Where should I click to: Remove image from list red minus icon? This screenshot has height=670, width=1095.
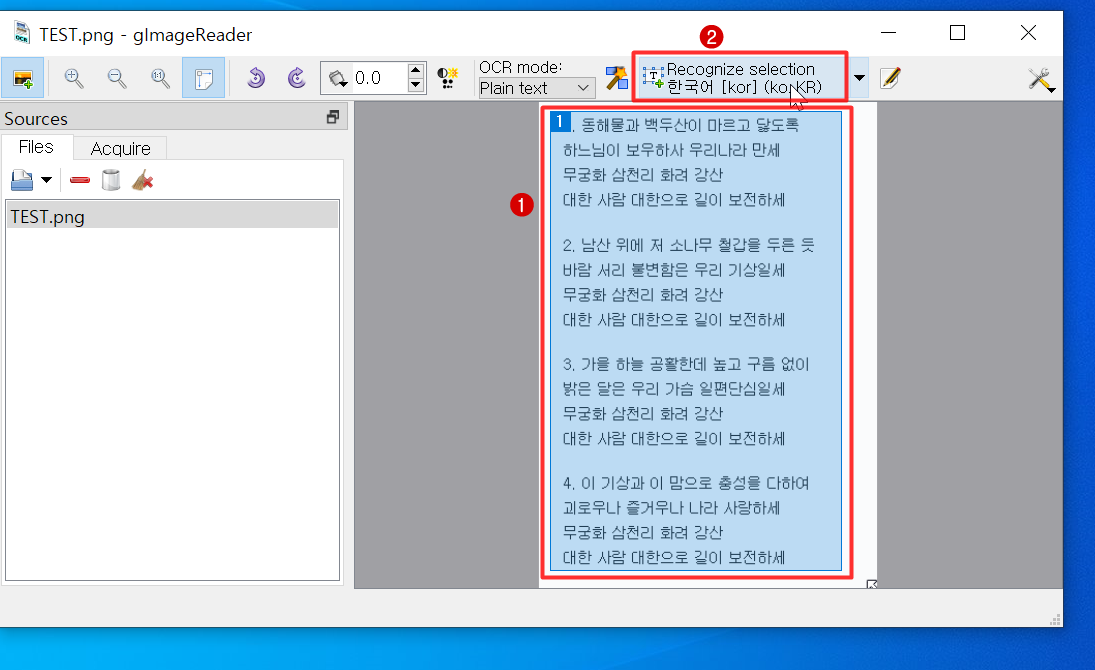(x=80, y=180)
